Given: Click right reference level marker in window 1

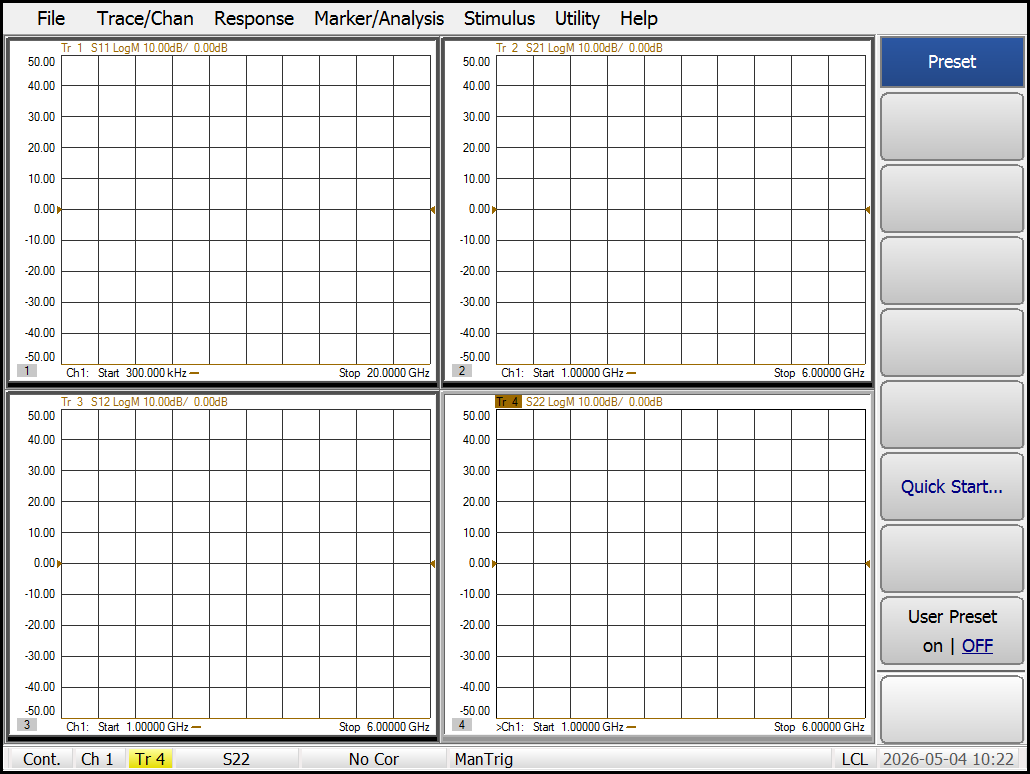Looking at the screenshot, I should pyautogui.click(x=433, y=210).
